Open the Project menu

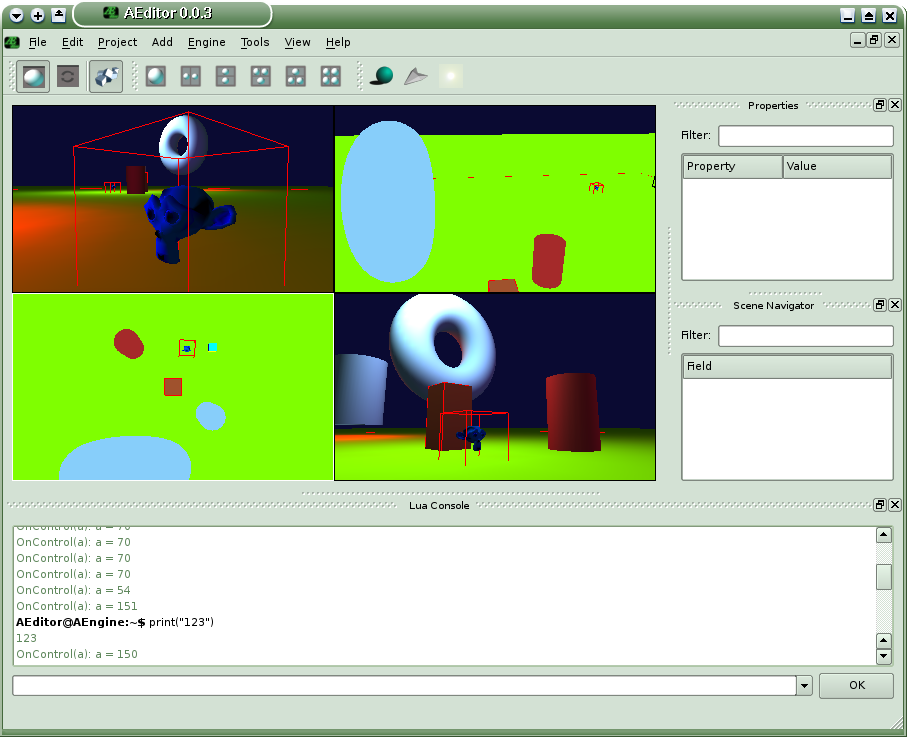tap(117, 42)
